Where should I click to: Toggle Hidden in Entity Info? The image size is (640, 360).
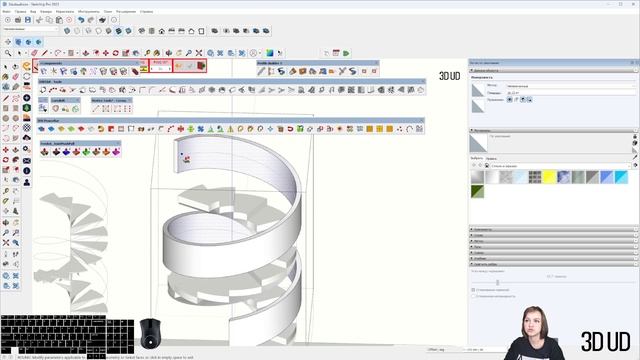[x=510, y=100]
